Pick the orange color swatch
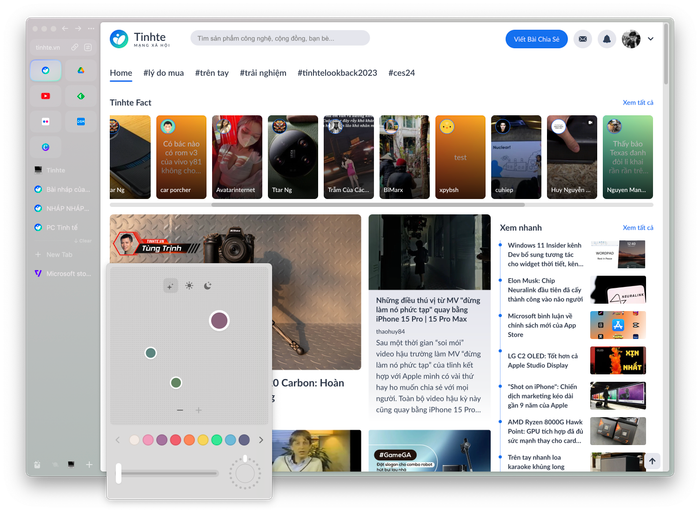The height and width of the screenshot is (518, 700). 189,440
